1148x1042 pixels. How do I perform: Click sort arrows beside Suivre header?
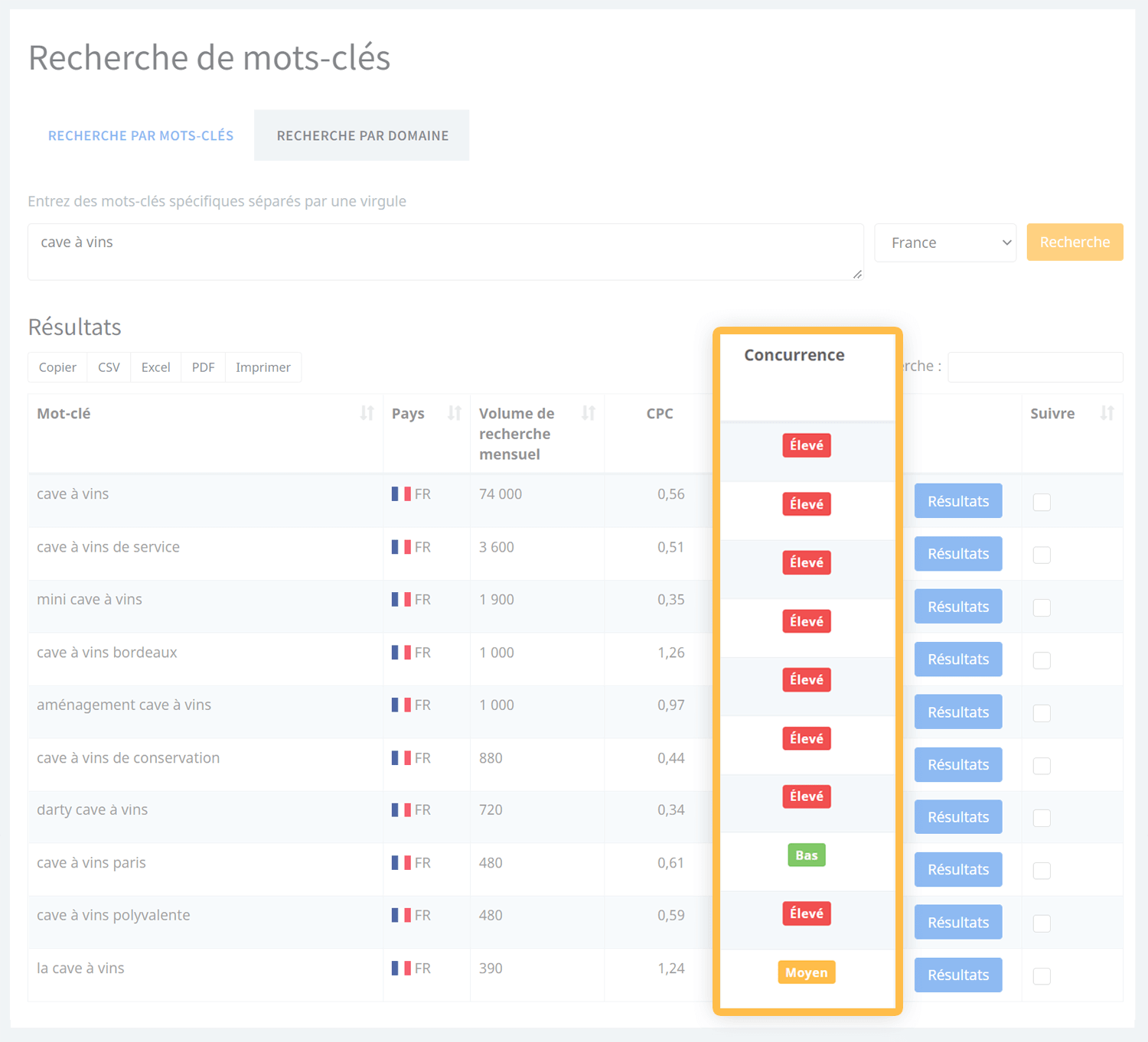[x=1107, y=414]
